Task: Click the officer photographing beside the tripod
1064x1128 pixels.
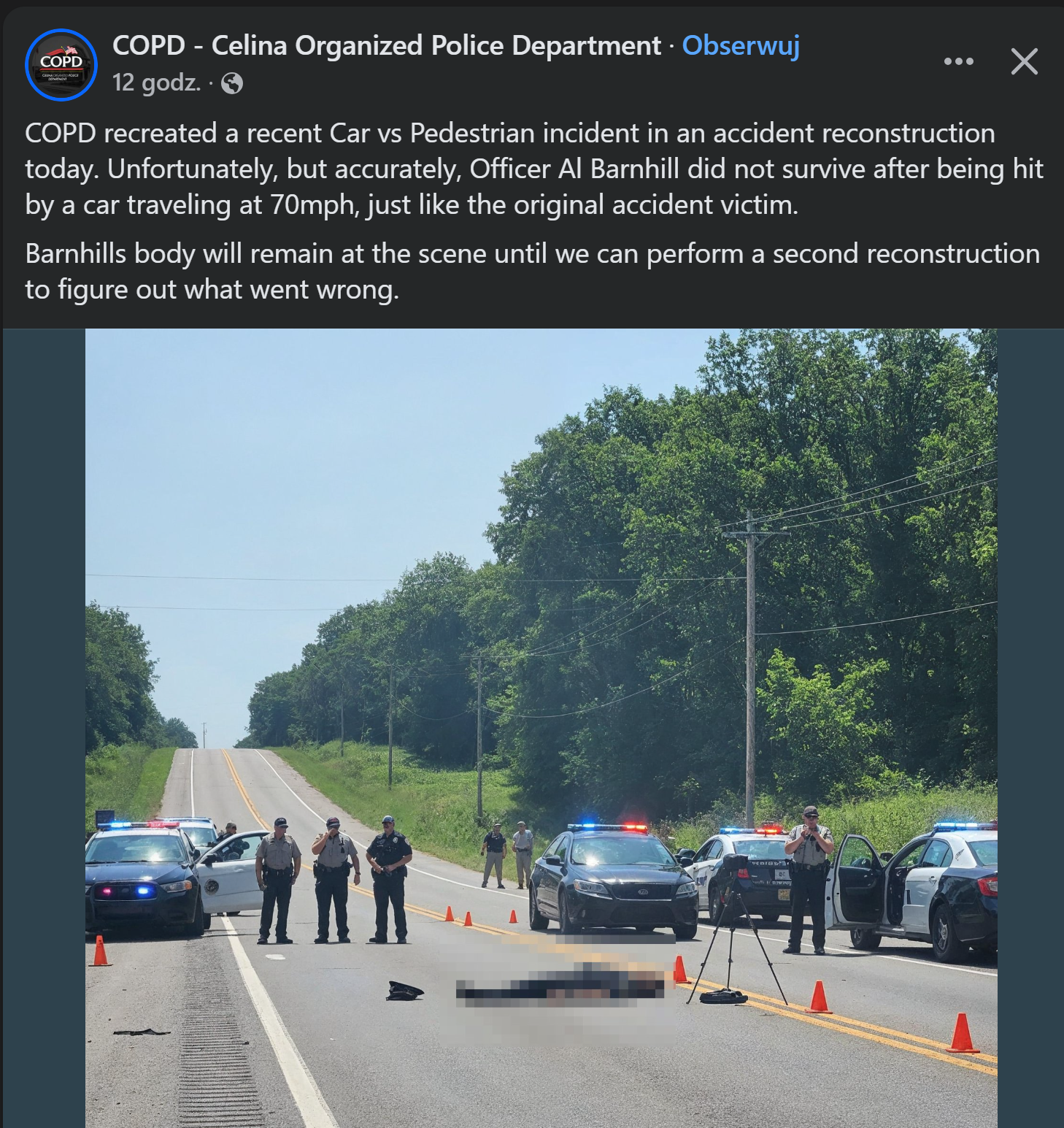Action: [809, 880]
